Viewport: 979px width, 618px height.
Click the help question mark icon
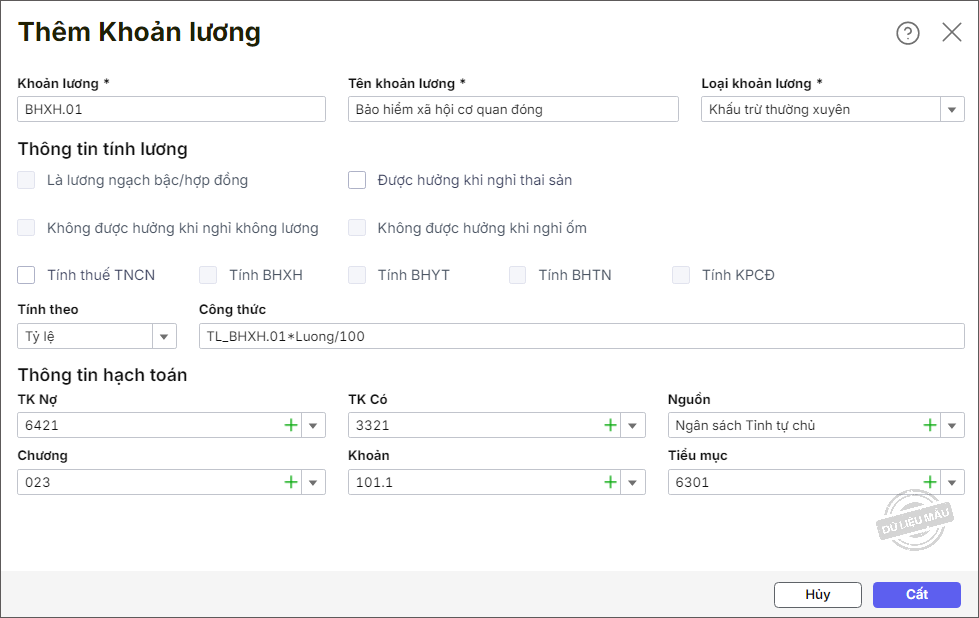[907, 33]
